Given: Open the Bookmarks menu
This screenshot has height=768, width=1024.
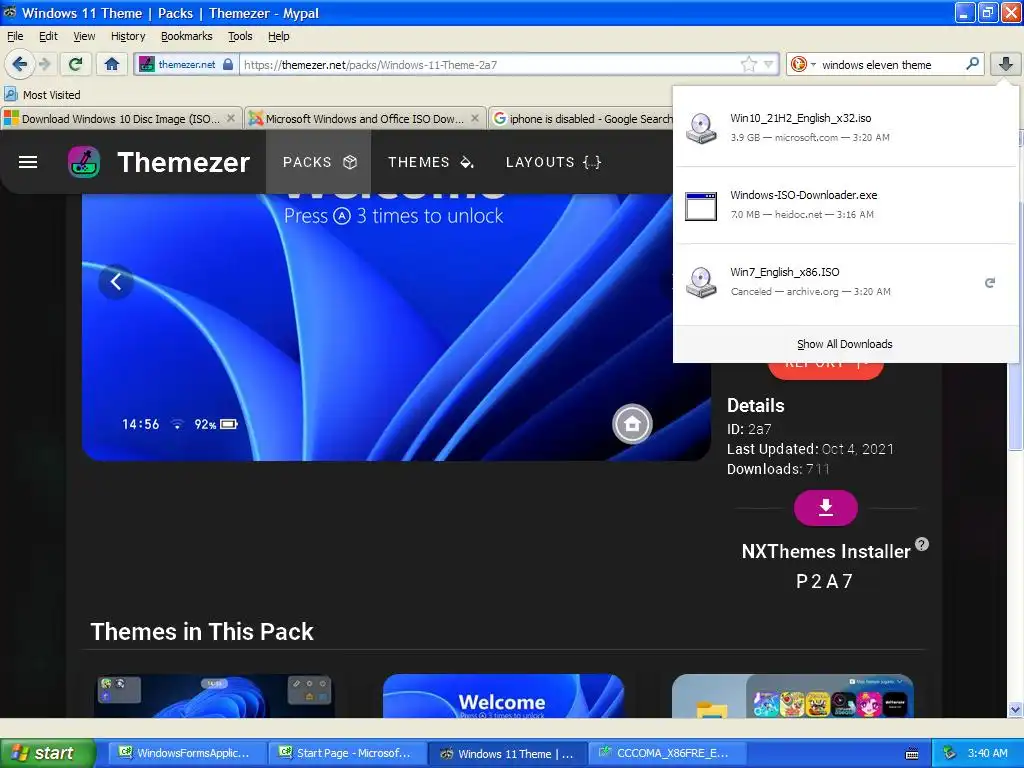Looking at the screenshot, I should 186,36.
